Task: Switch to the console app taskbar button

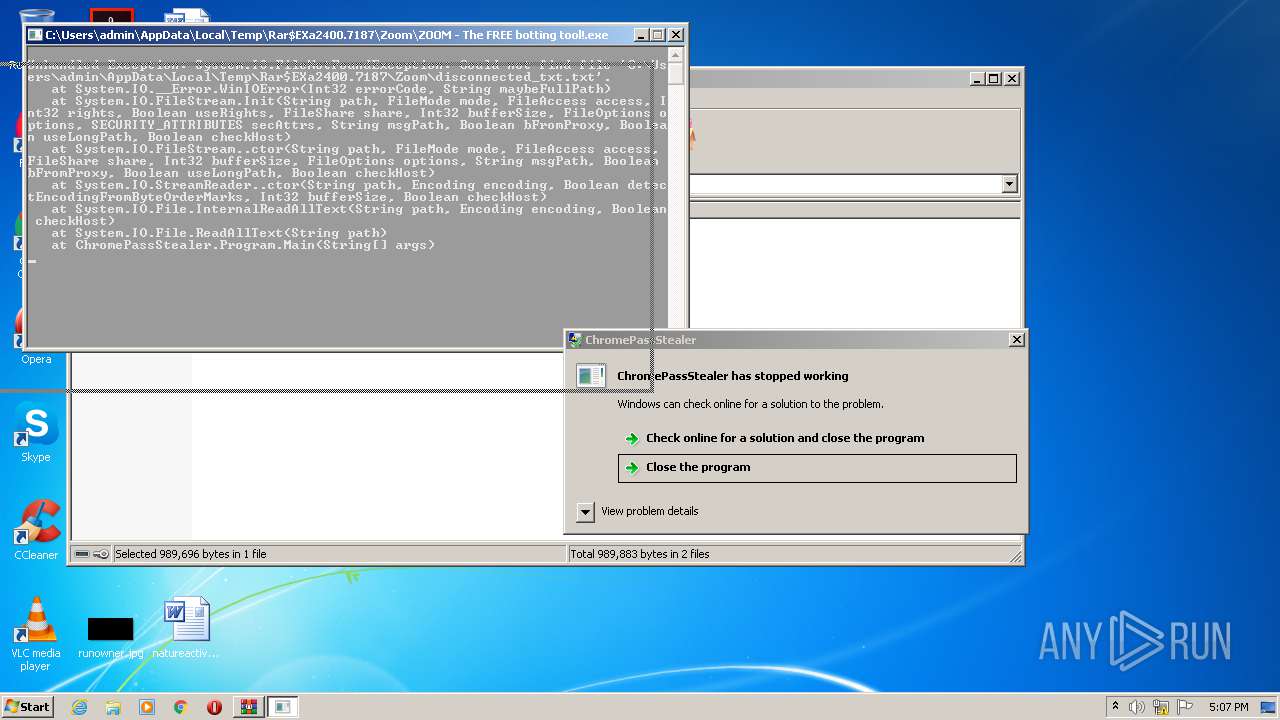Action: [x=283, y=707]
